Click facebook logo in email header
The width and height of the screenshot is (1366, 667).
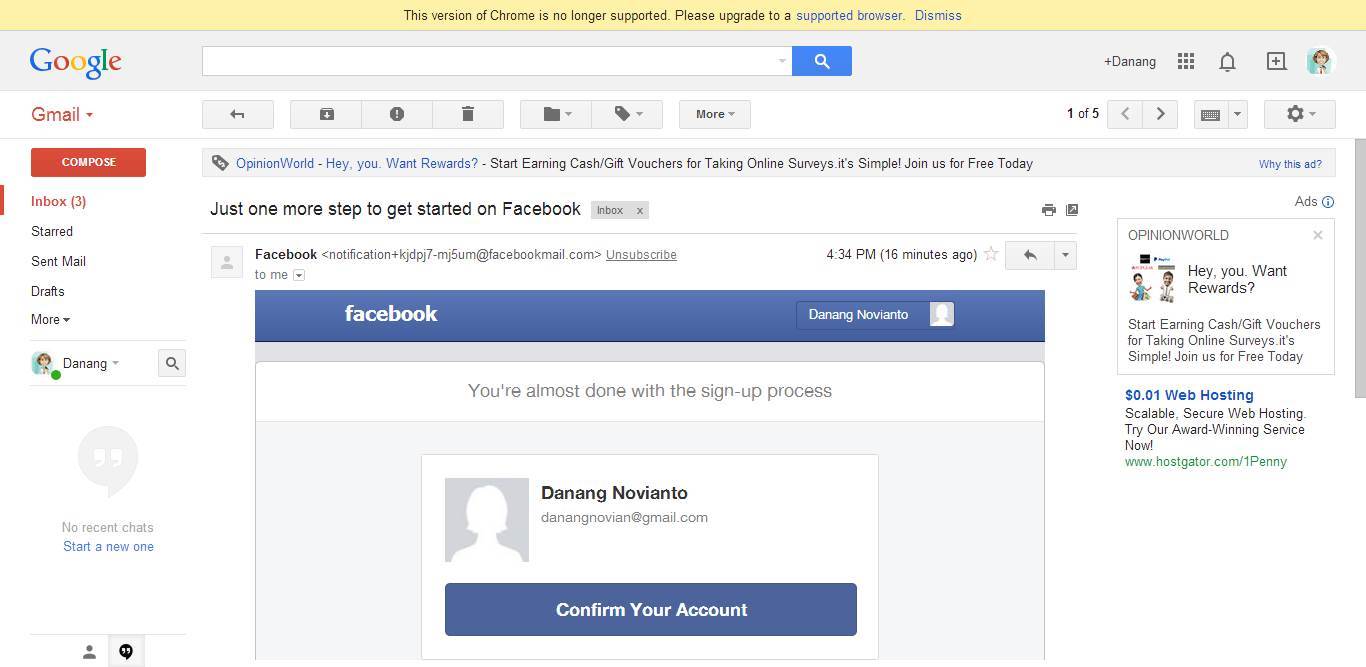click(x=391, y=314)
